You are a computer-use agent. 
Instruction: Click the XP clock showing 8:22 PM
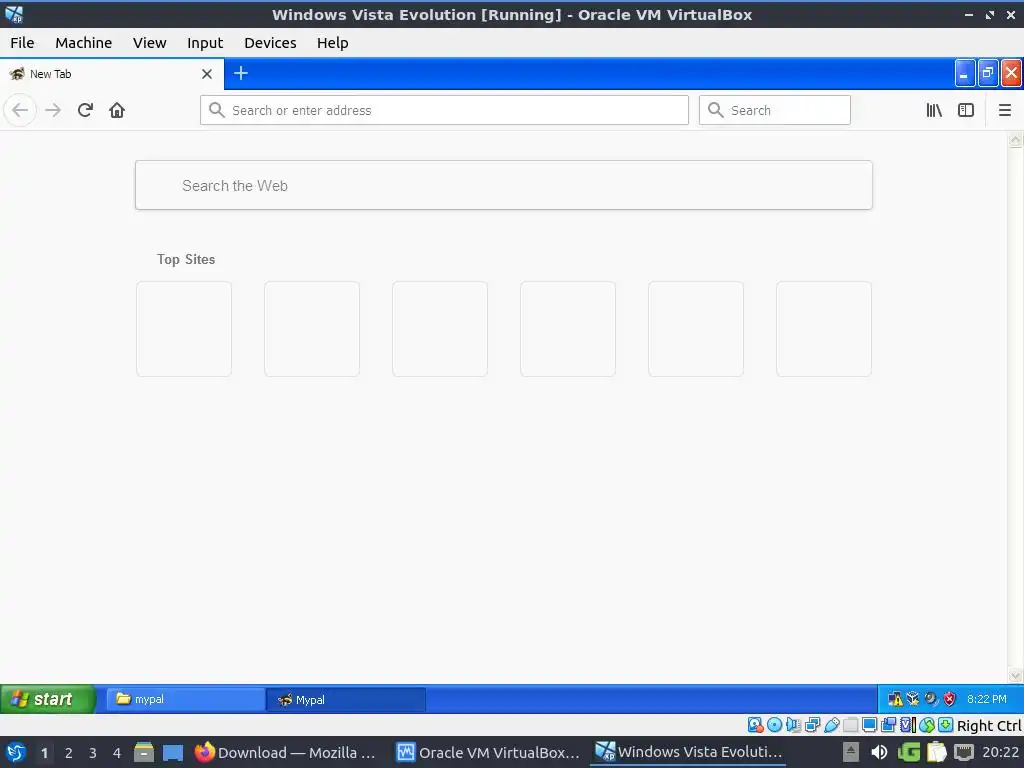tap(987, 699)
